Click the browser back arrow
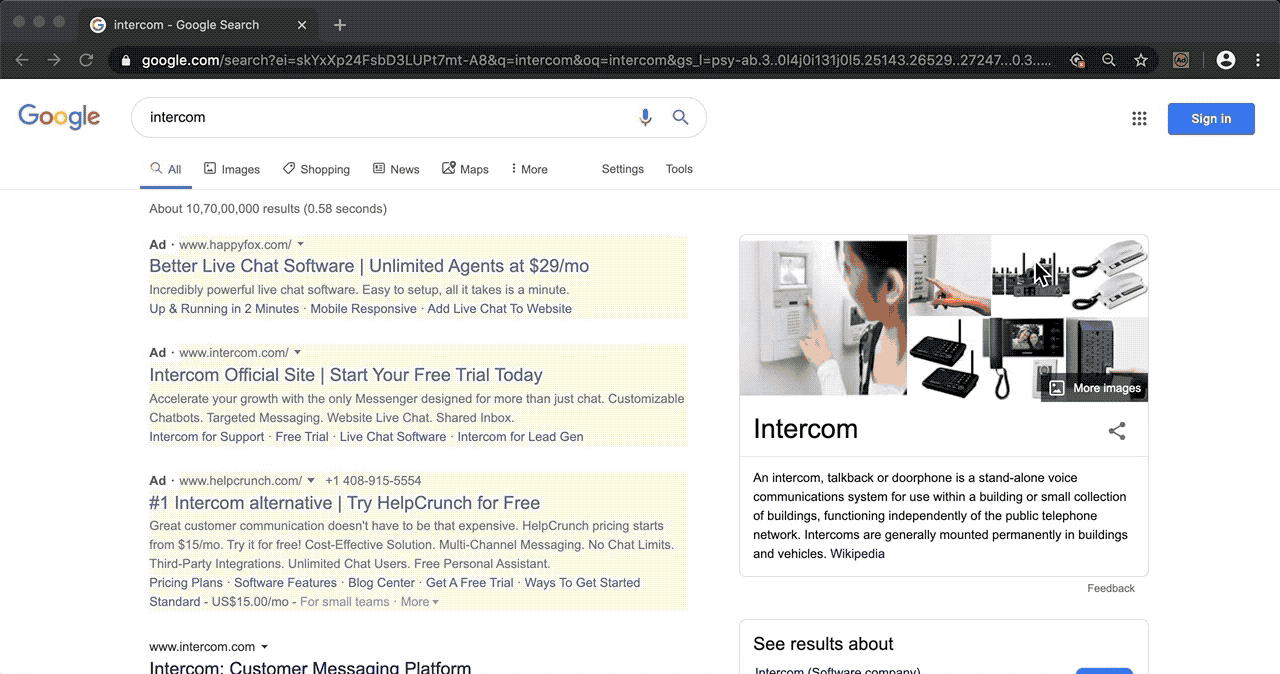Viewport: 1280px width, 674px height. click(22, 60)
